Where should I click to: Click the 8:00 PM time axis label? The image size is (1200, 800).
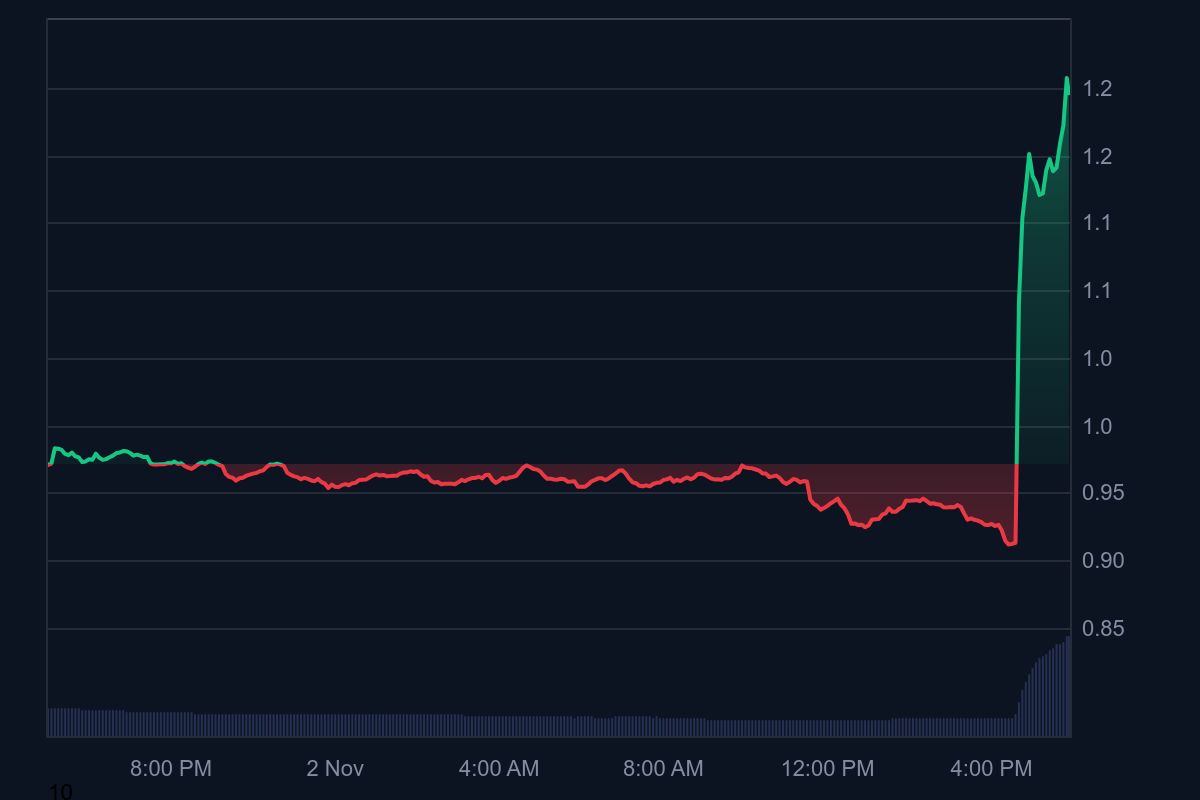170,768
